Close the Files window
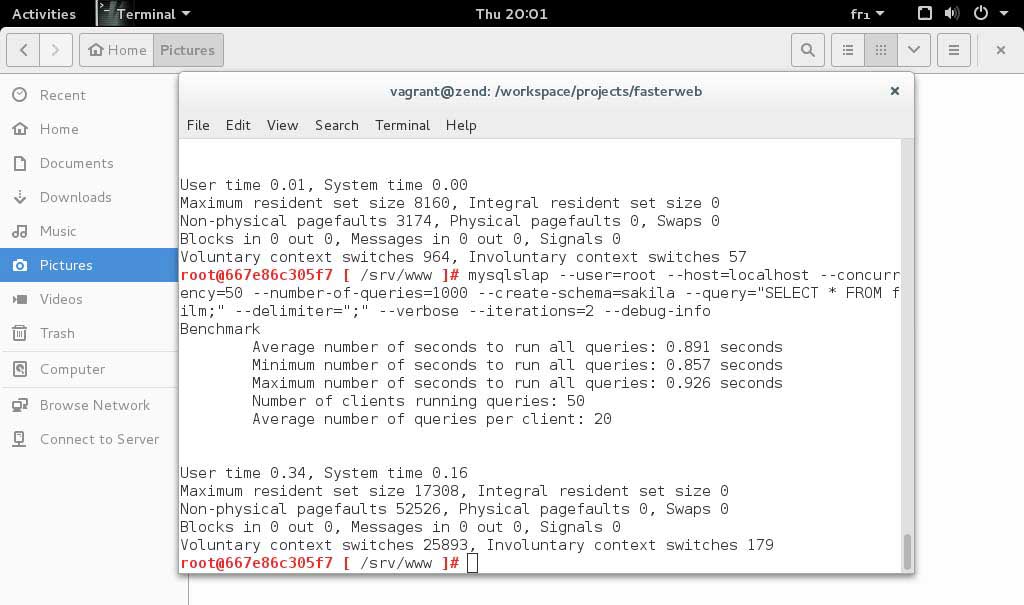Screen dimensions: 1024x605 point(1000,50)
